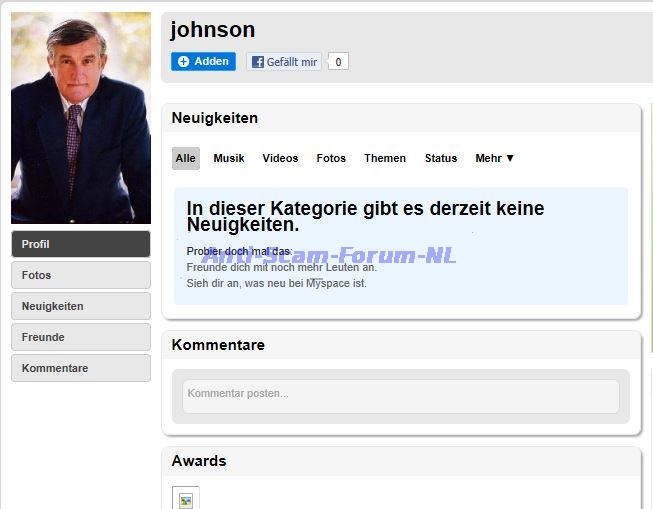Click the award badge icon under Awards
Viewport: 653px width, 509px height.
click(186, 500)
